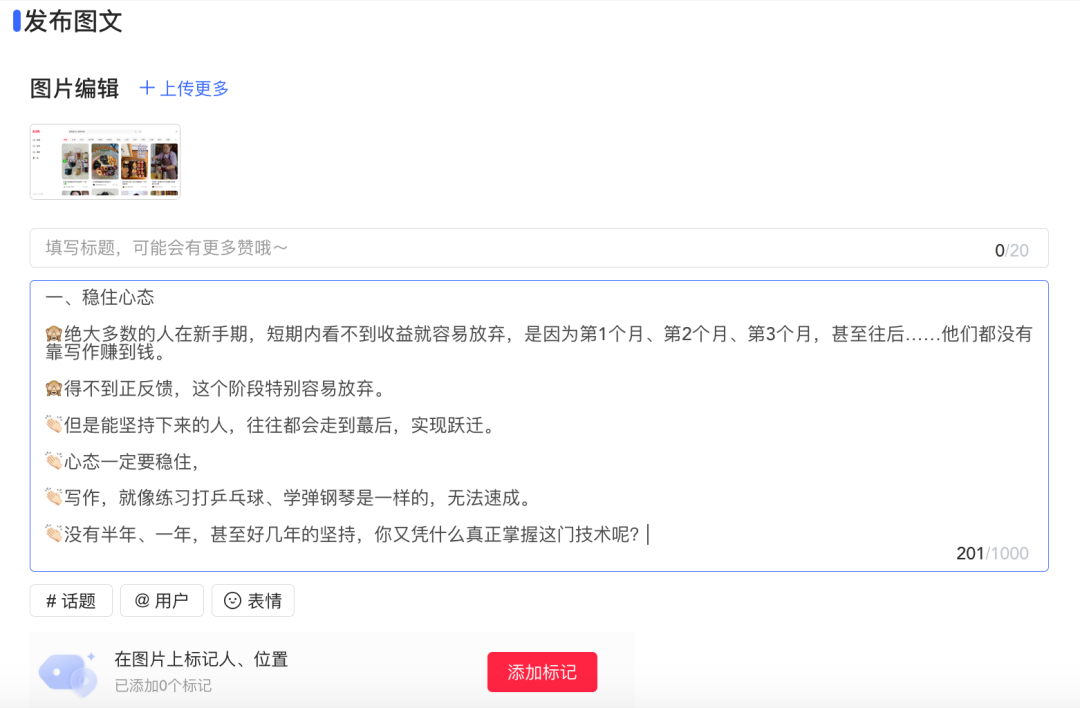Click the blue tag icon beside 在图片上标记人、位置

[x=67, y=672]
